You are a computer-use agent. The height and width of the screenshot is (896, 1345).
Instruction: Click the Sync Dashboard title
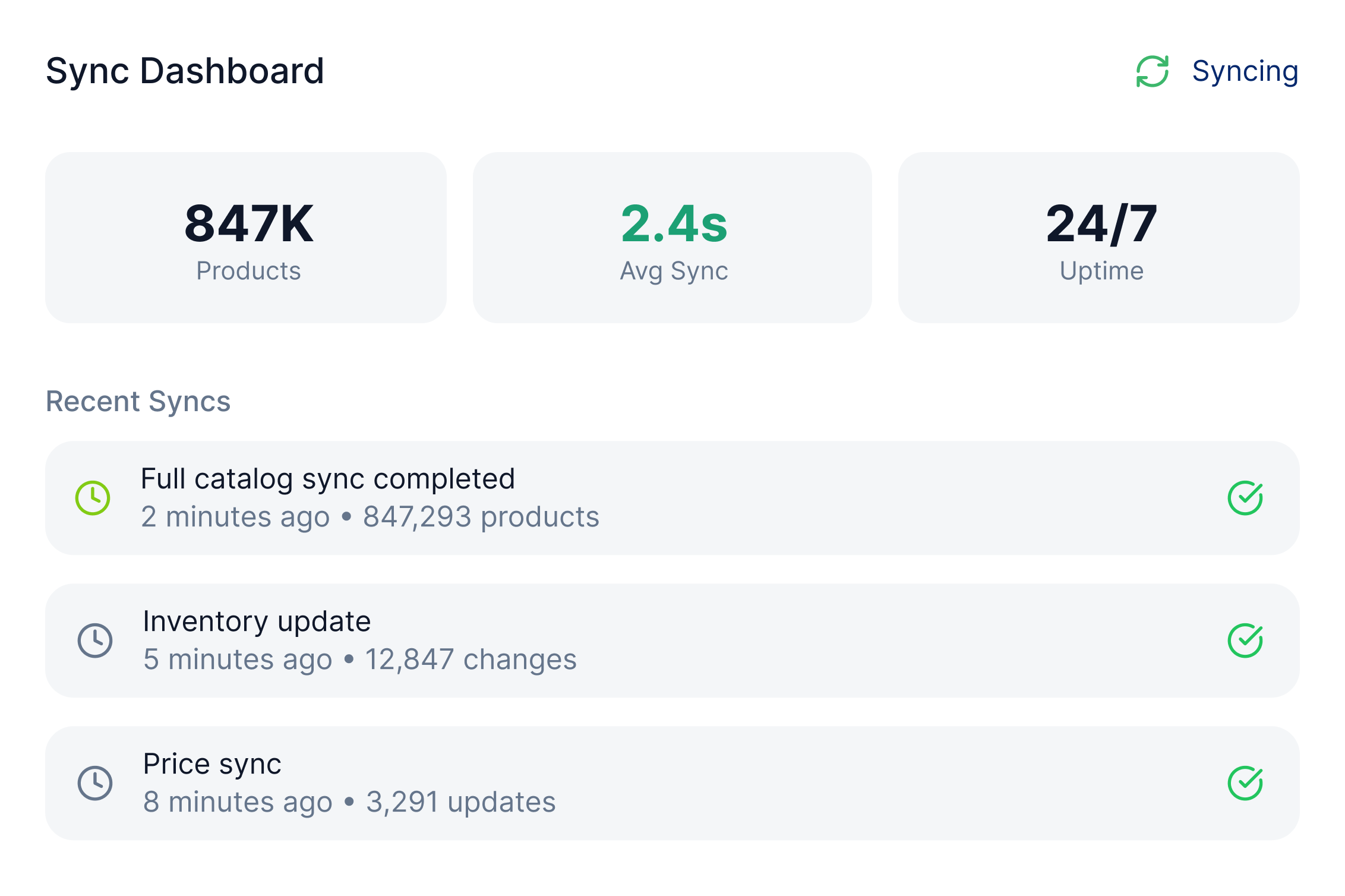coord(185,71)
